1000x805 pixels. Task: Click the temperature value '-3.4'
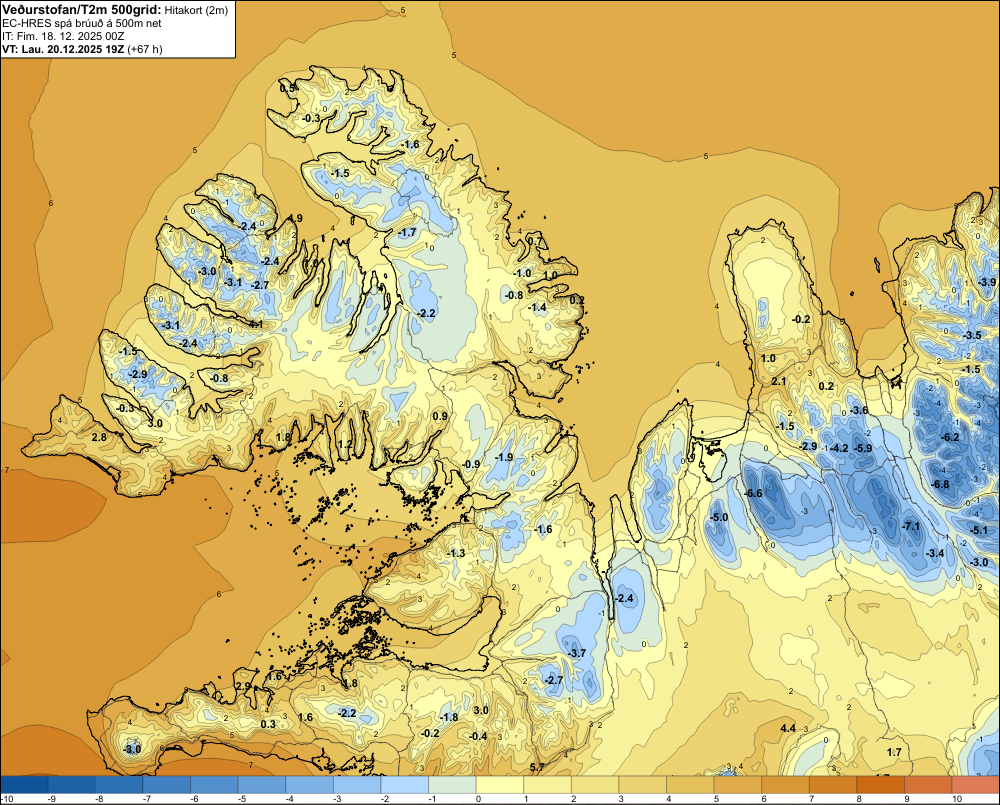[x=935, y=553]
